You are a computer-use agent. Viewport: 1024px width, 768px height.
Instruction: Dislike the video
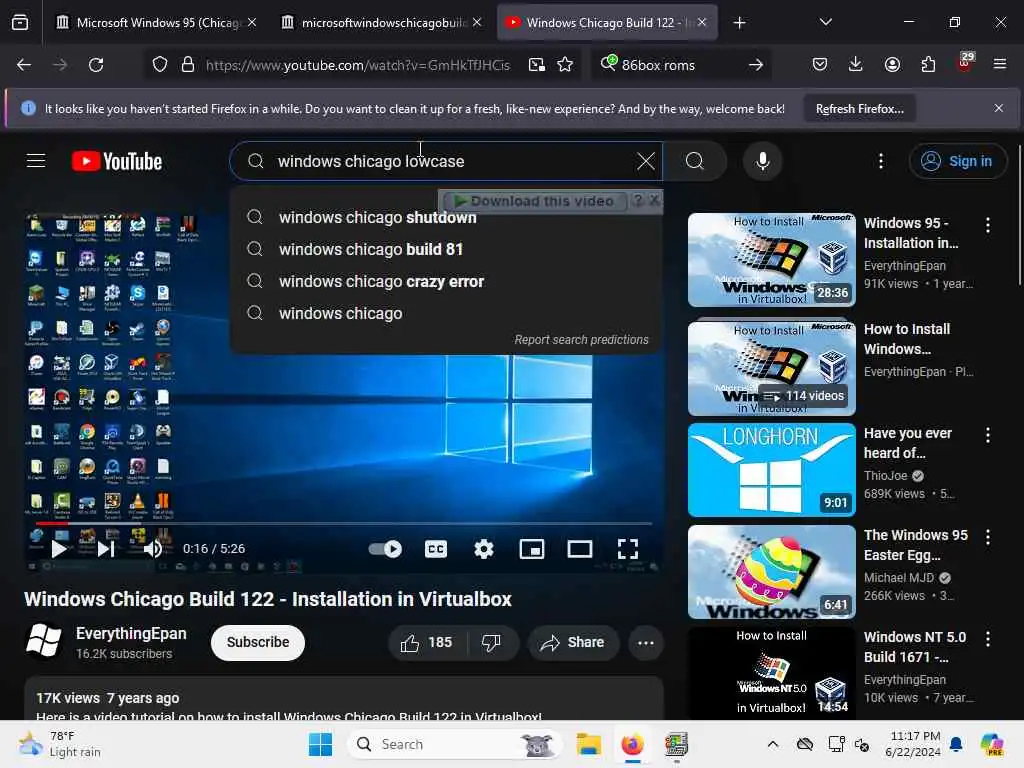[x=492, y=643]
